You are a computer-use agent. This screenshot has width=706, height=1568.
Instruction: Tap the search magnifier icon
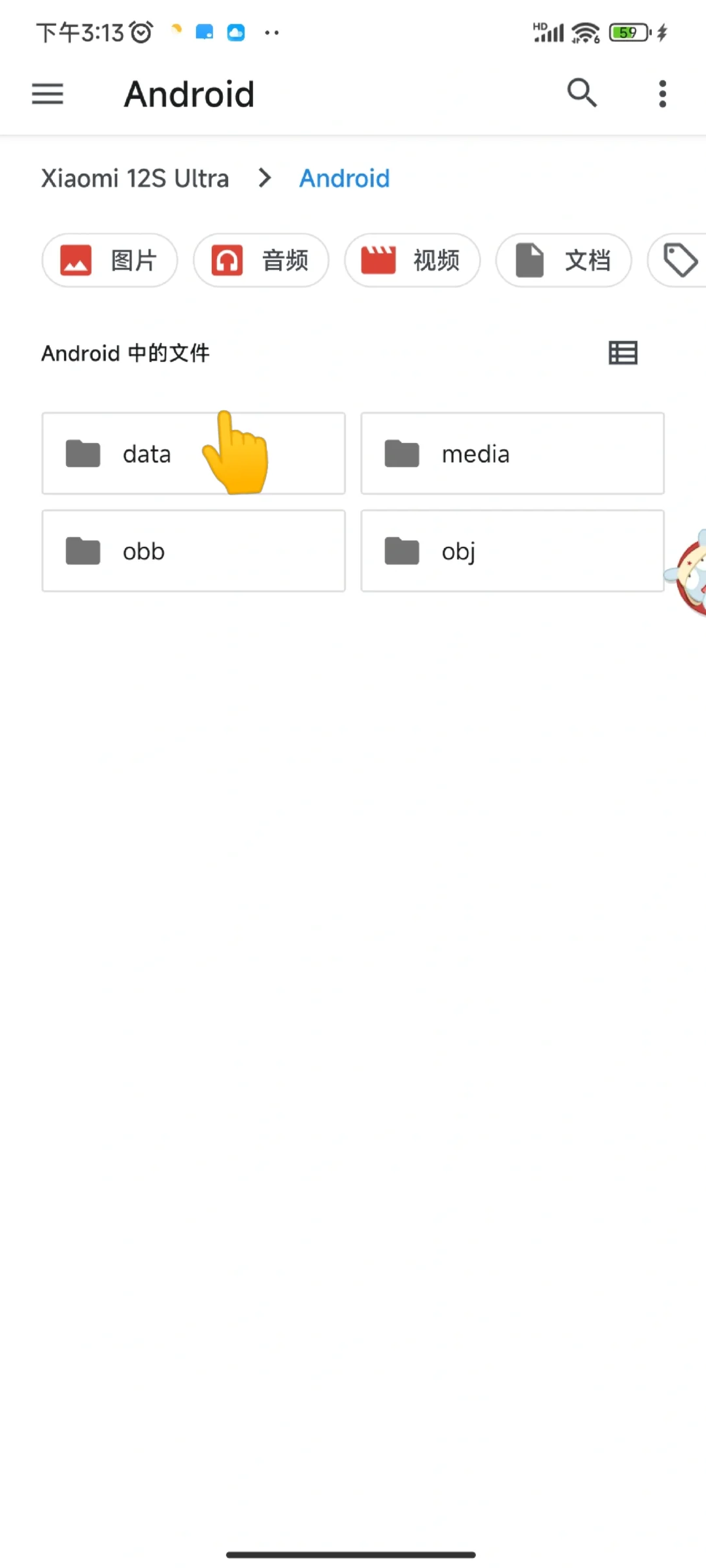(x=582, y=93)
